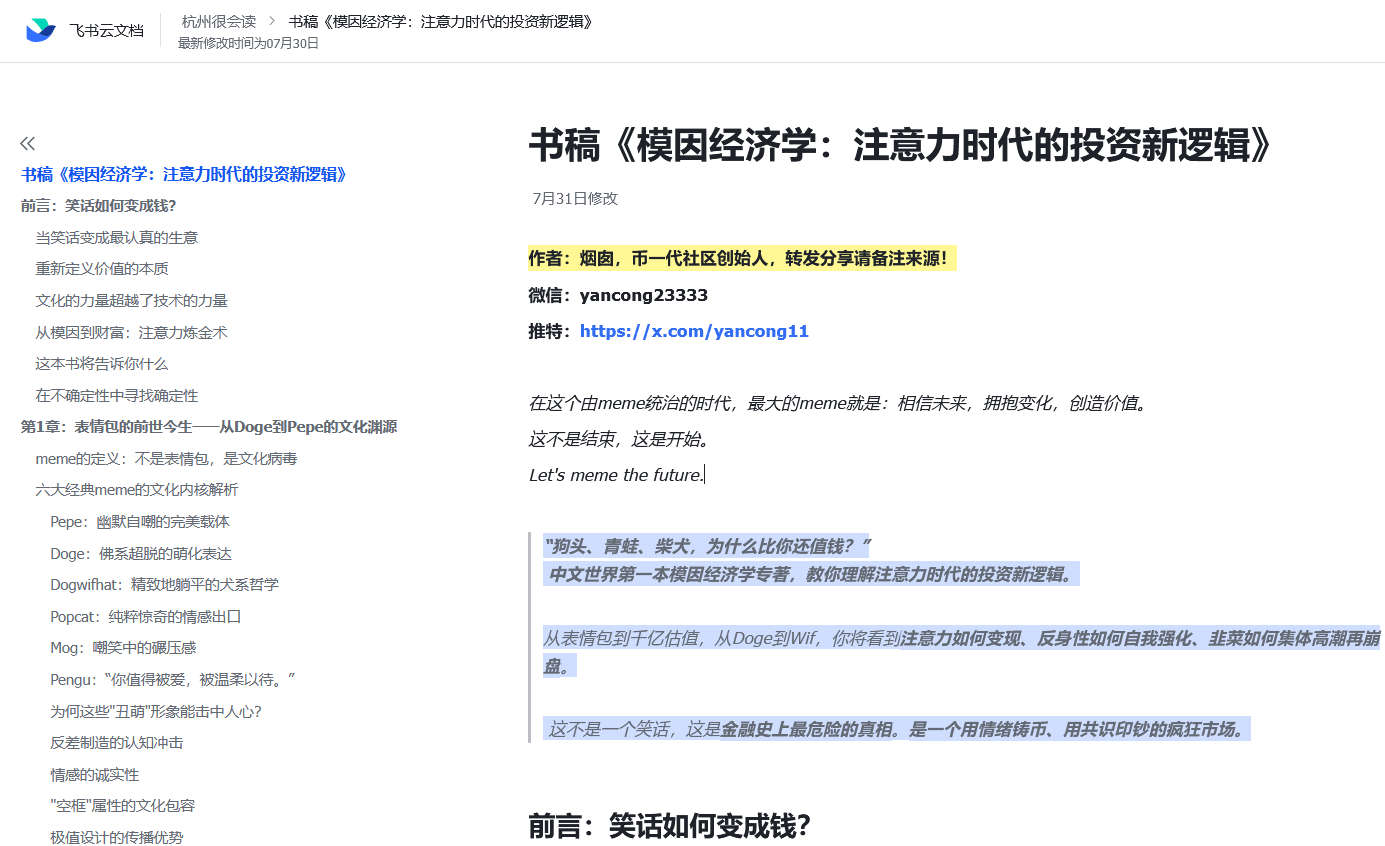The width and height of the screenshot is (1385, 846).
Task: Open the Twitter link https://x.com/yancong11
Action: click(x=694, y=331)
